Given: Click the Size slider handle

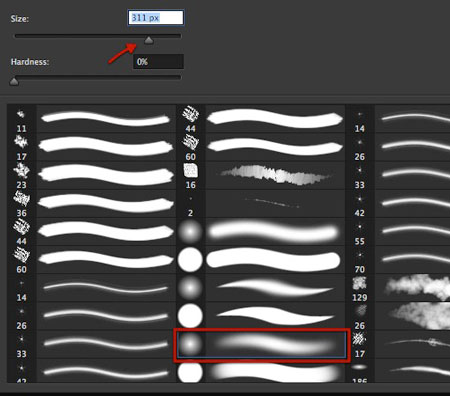Looking at the screenshot, I should [x=149, y=40].
